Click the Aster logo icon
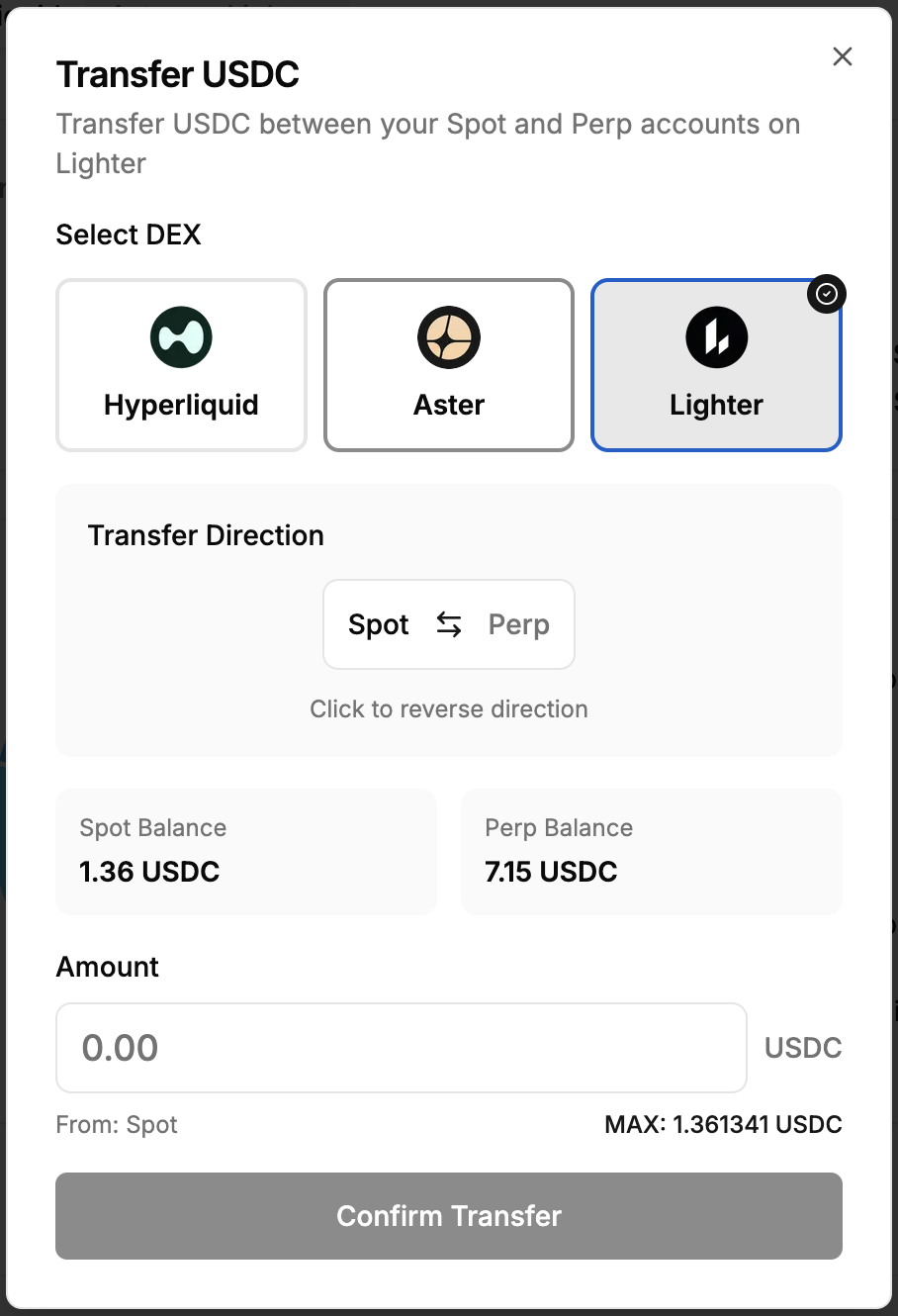Viewport: 898px width, 1316px height. pyautogui.click(x=449, y=337)
